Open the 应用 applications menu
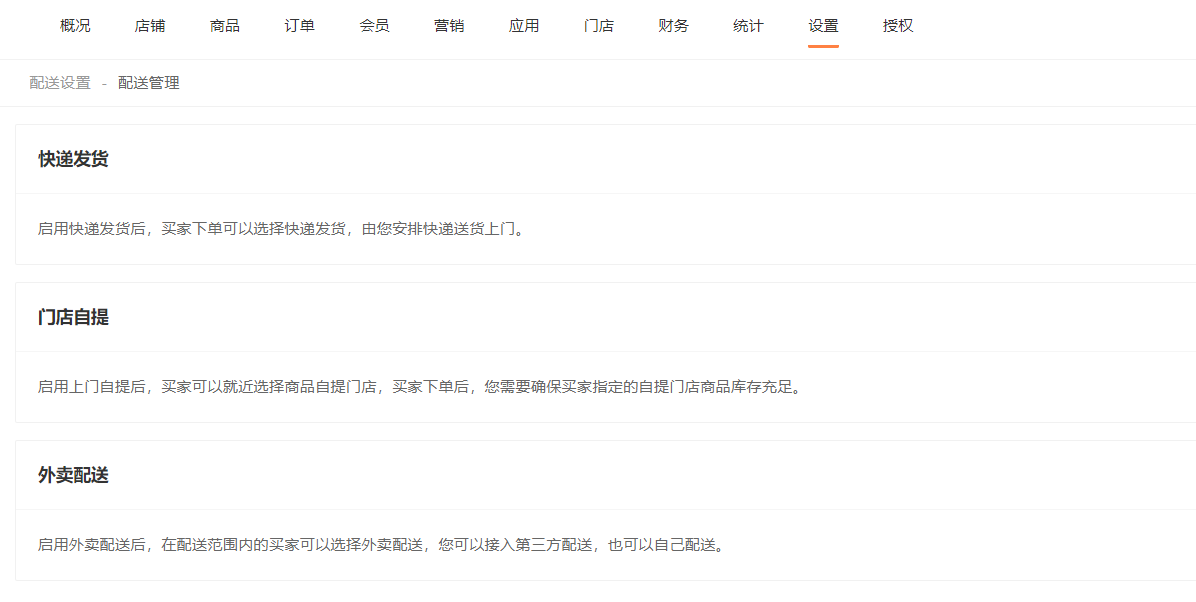The height and width of the screenshot is (602, 1196). click(524, 25)
